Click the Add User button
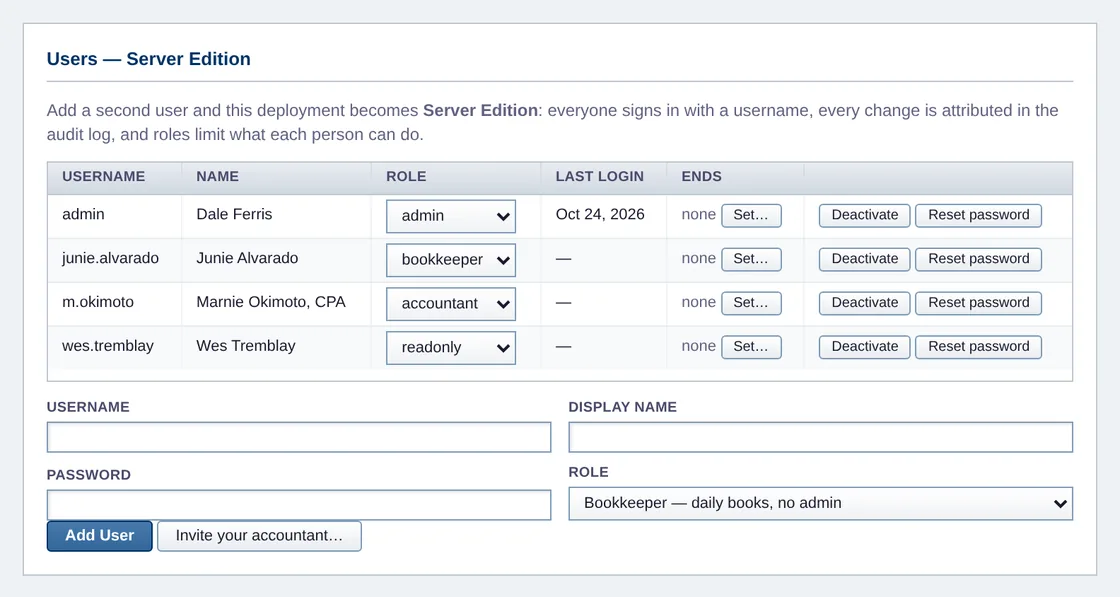Viewport: 1120px width, 597px height. 99,536
